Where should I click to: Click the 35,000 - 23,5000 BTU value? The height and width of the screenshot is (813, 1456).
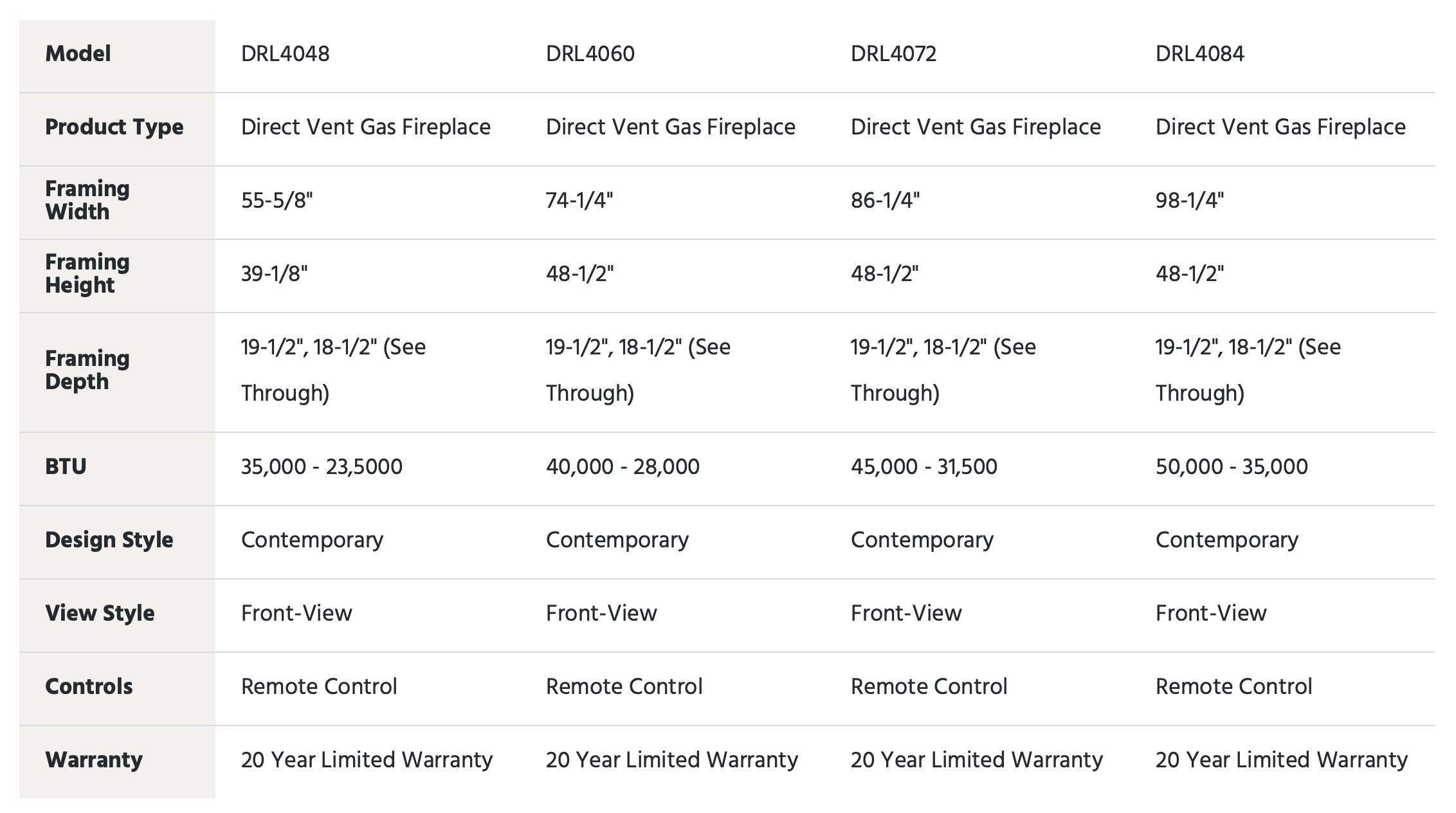pos(322,466)
